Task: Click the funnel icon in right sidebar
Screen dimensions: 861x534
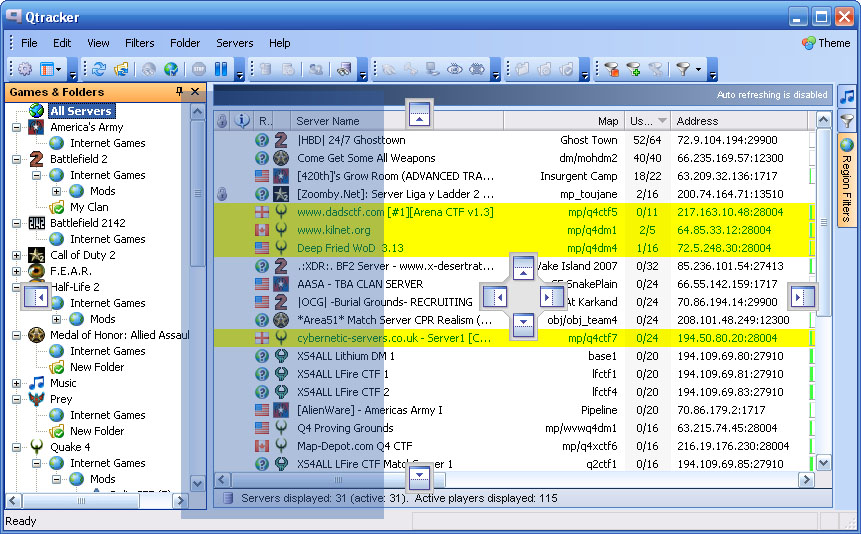Action: point(847,120)
